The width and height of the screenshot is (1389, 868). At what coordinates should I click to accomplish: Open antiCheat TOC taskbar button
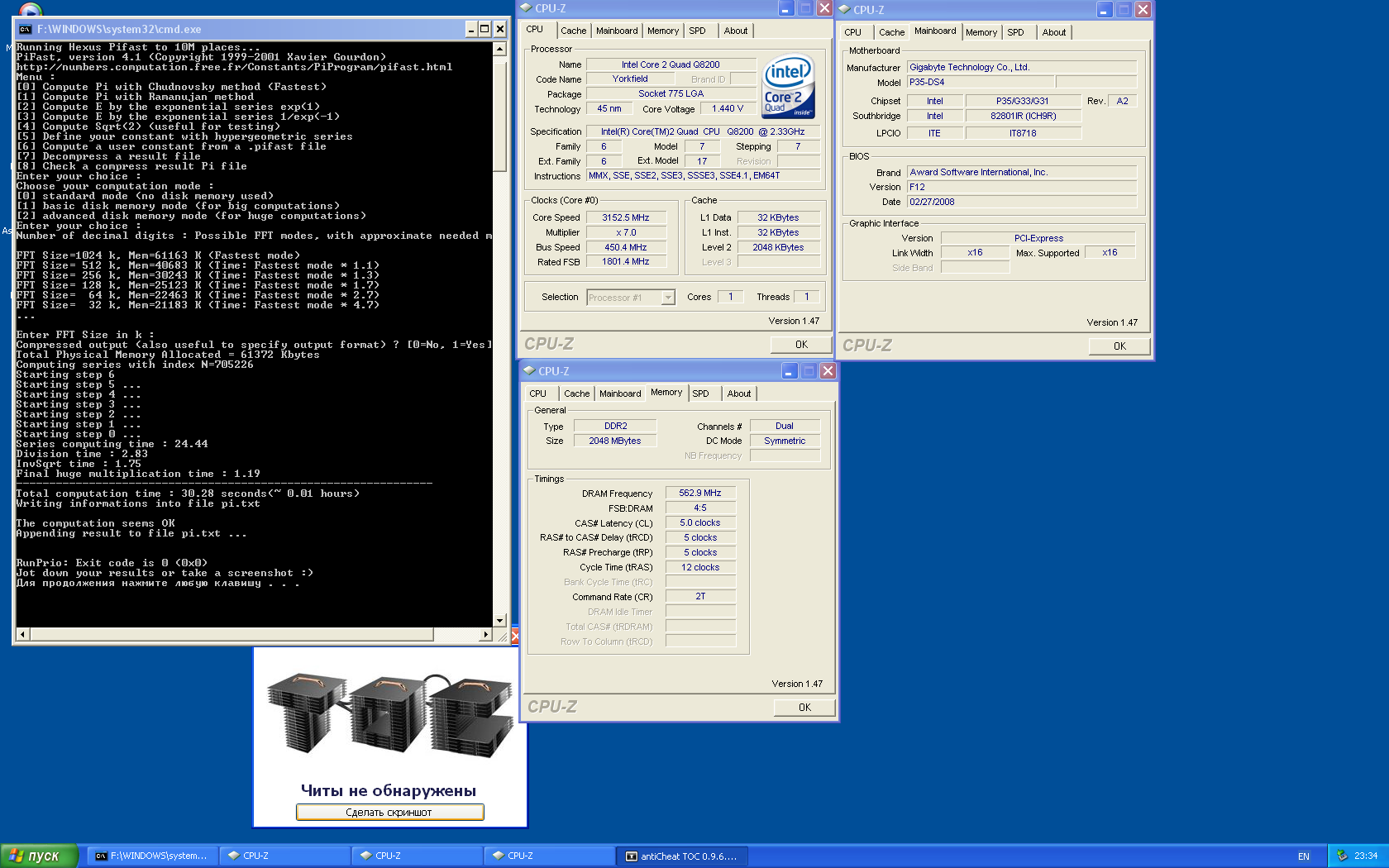pos(682,856)
